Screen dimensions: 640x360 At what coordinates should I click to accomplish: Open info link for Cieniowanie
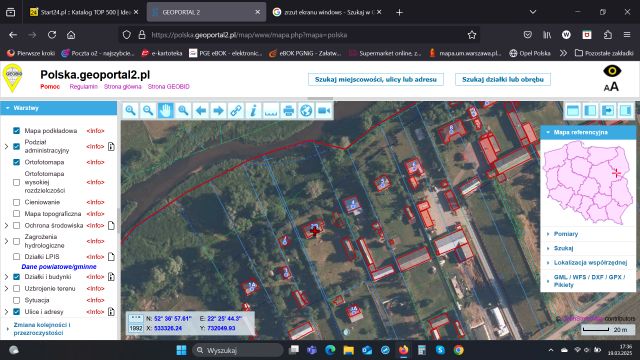coord(95,202)
